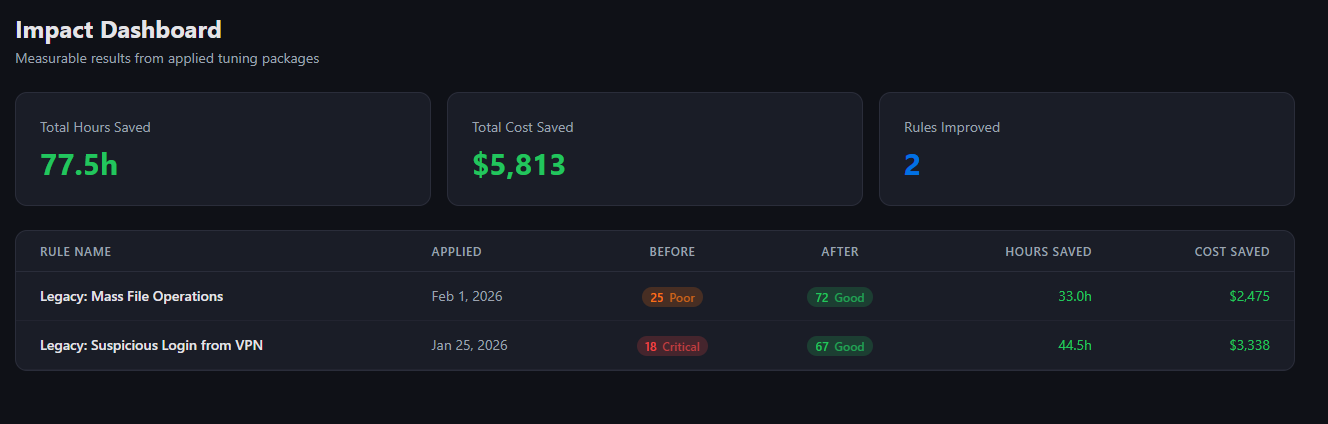Screen dimensions: 1328x424
Task: Sort by Hours Saved column header
Action: click(1048, 252)
